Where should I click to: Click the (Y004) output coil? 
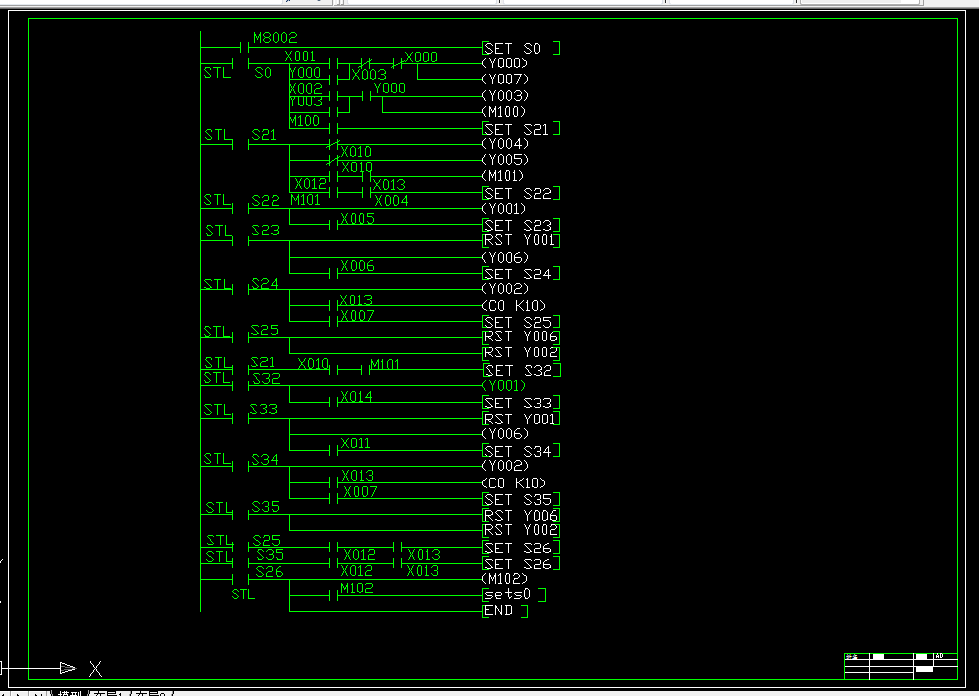[505, 144]
